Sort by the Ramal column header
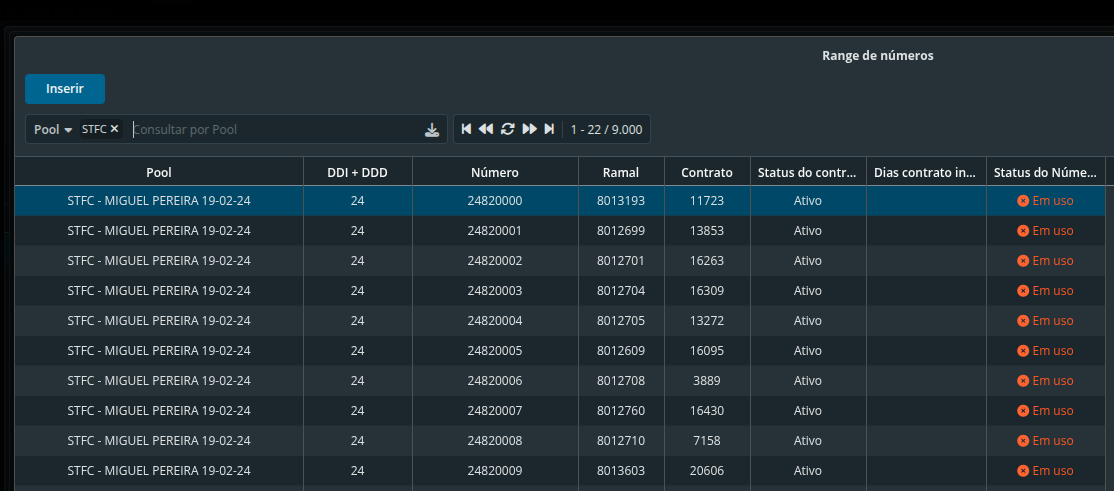This screenshot has height=491, width=1114. [x=621, y=173]
